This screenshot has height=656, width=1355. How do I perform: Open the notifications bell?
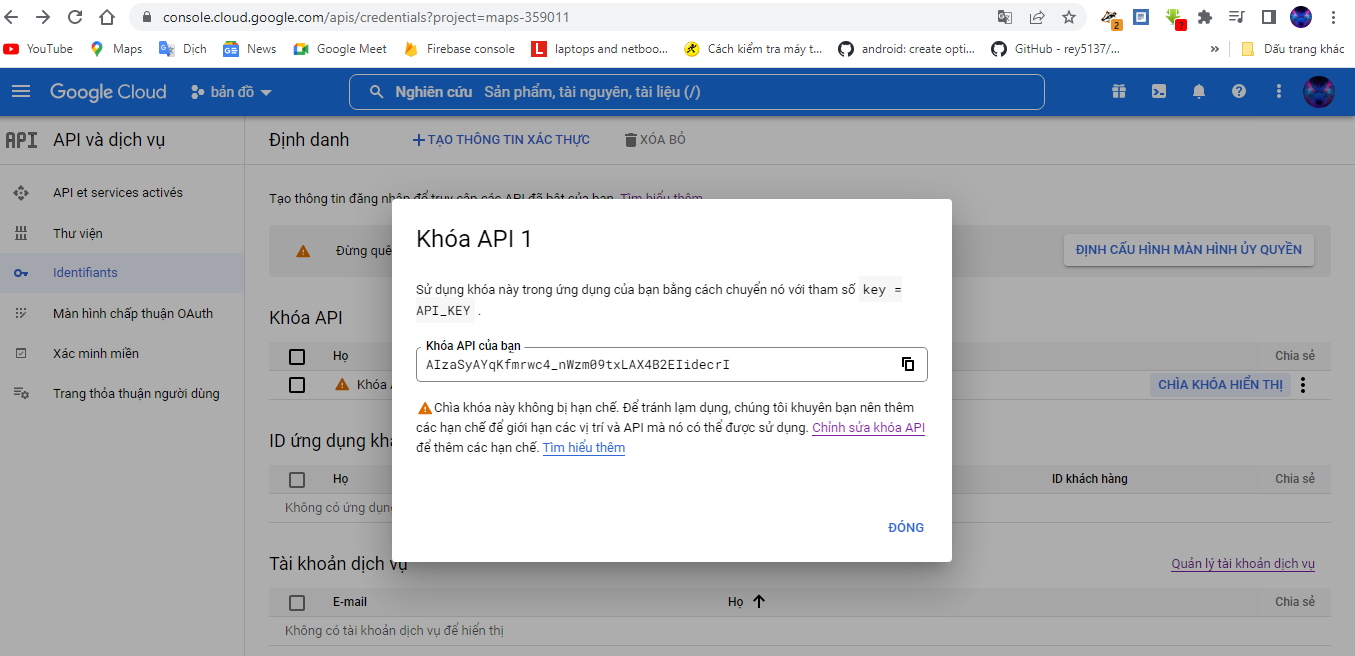[1198, 92]
